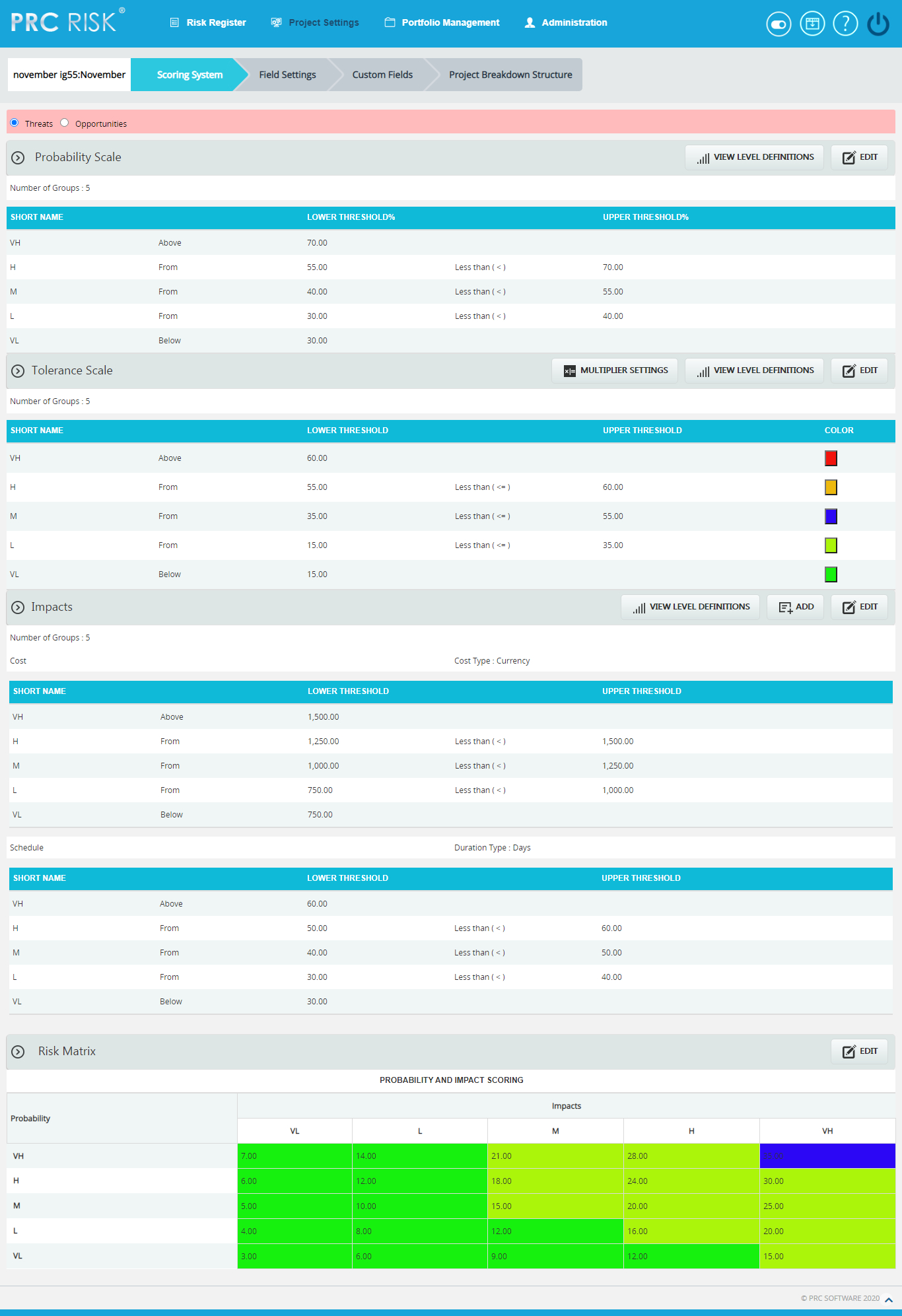Click Probability VH lower threshold 70.00
This screenshot has height=1316, width=902.
(317, 243)
